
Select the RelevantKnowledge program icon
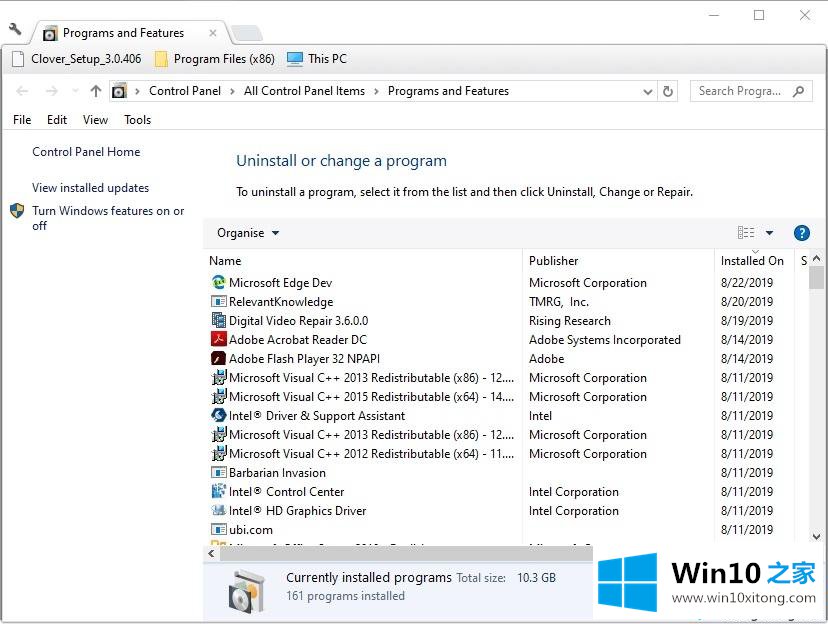[218, 301]
